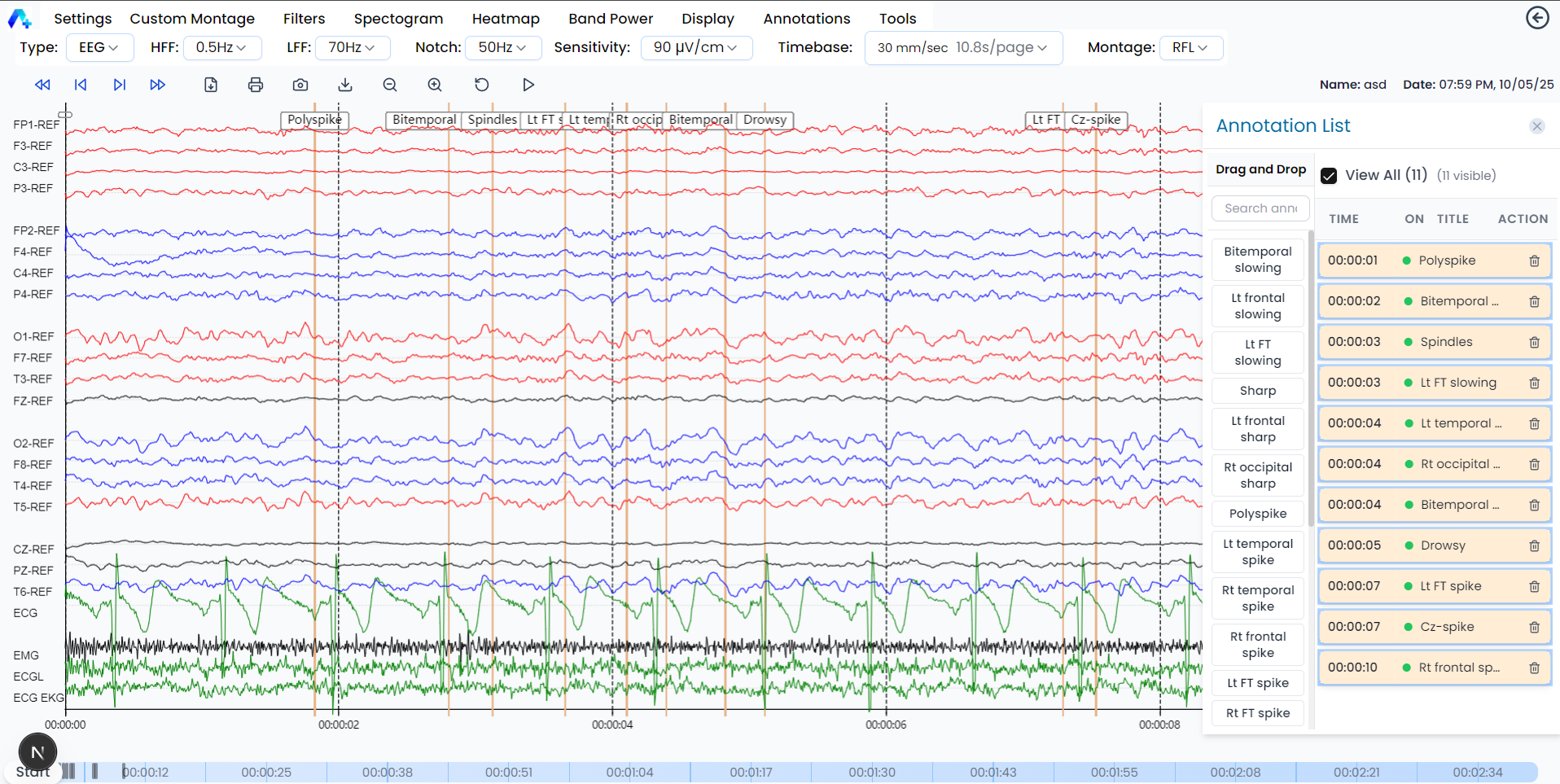Viewport: 1560px width, 784px height.
Task: Open the Montage RFL dropdown
Action: point(1190,48)
